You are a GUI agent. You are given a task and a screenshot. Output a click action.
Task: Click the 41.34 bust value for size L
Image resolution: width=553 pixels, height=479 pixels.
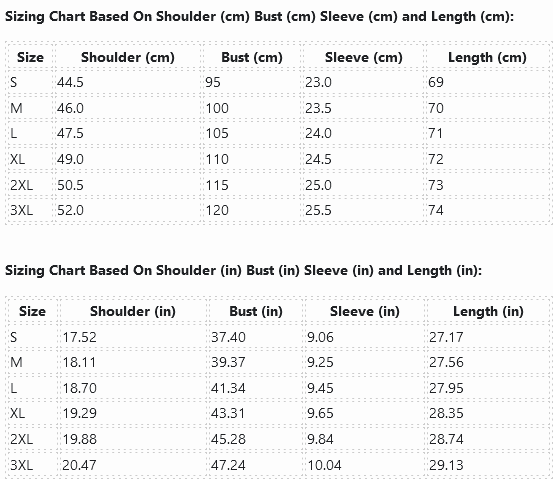pyautogui.click(x=228, y=388)
